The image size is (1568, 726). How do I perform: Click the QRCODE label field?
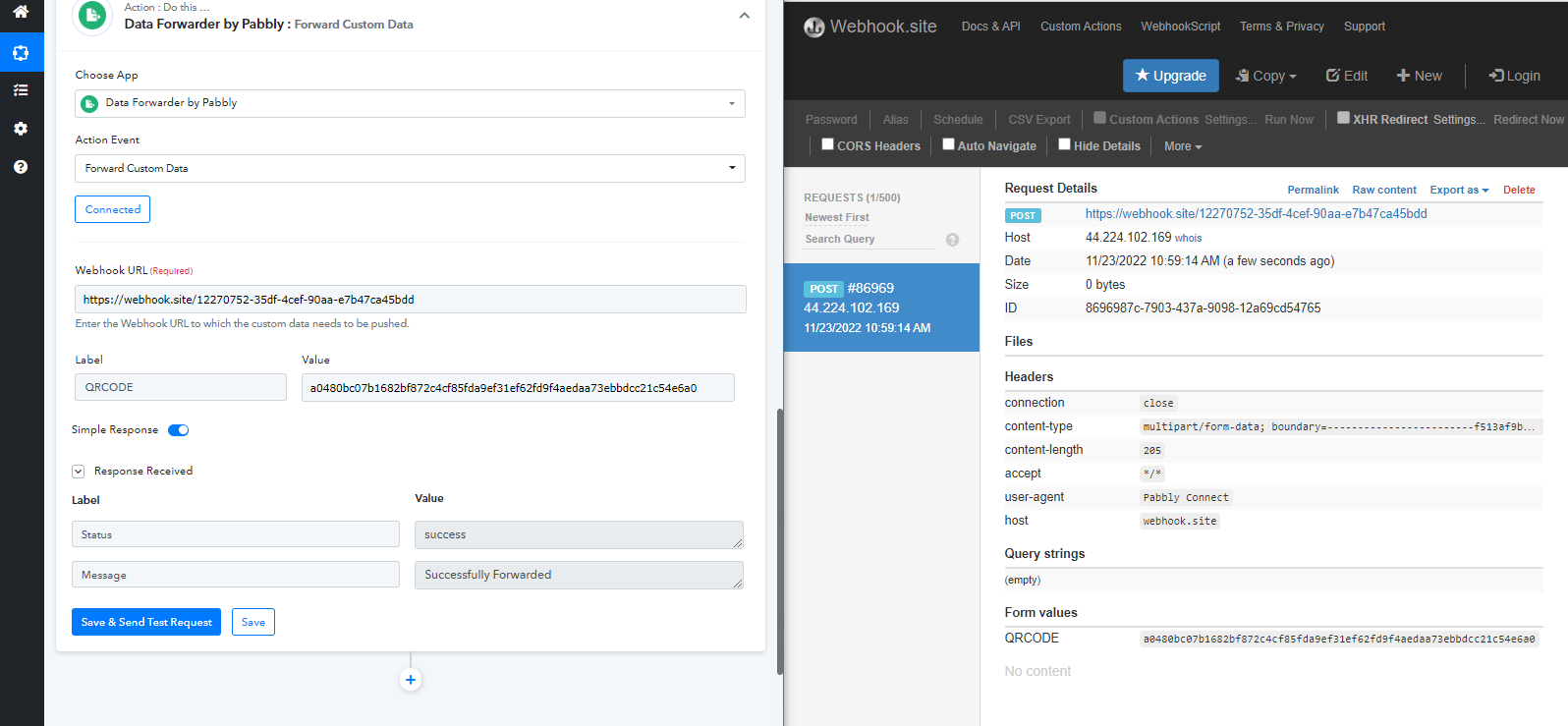[x=181, y=387]
